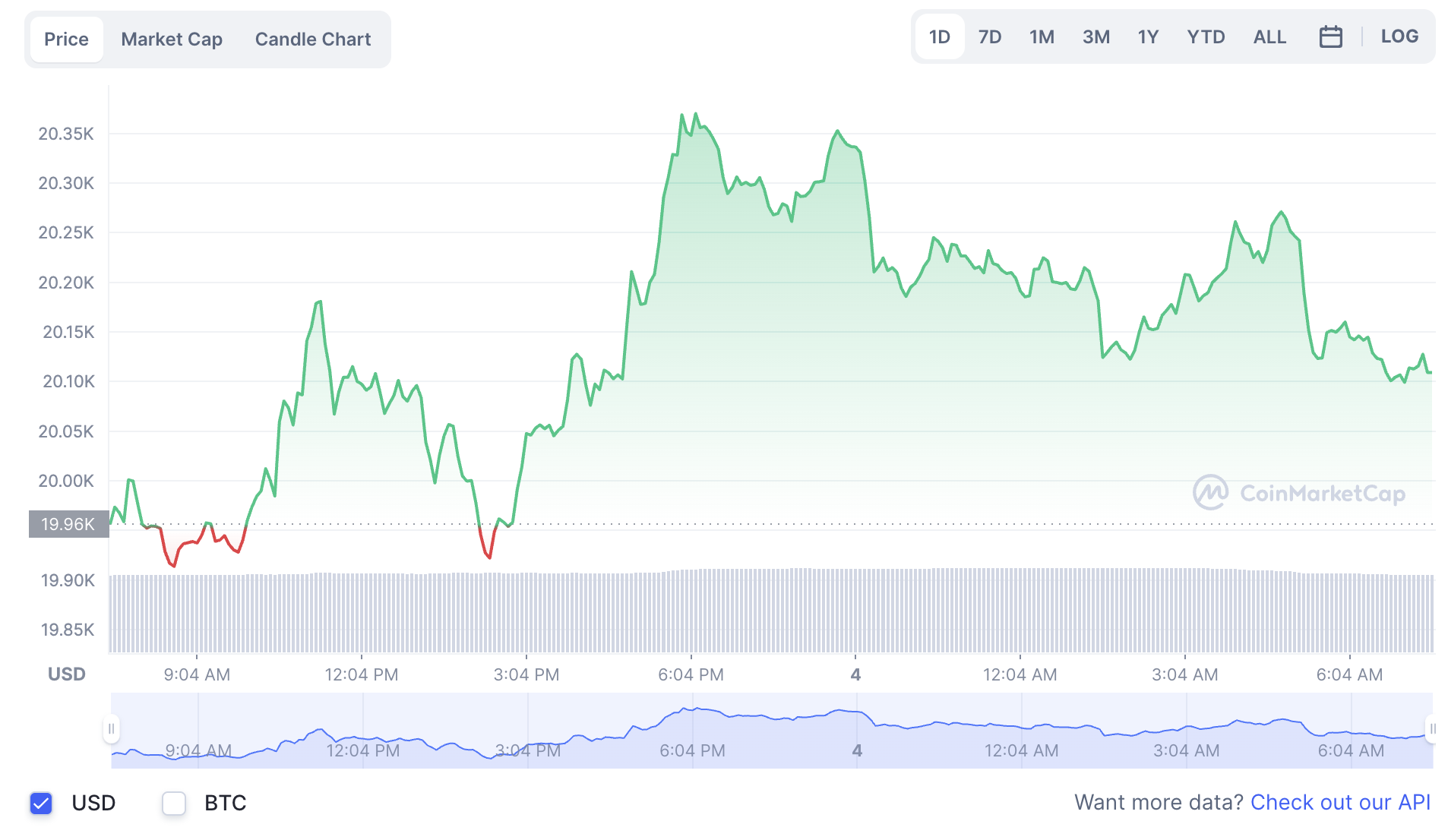Screen dimensions: 1448x840
Task: Click the CoinMarketCap watermark logo
Action: point(1299,493)
